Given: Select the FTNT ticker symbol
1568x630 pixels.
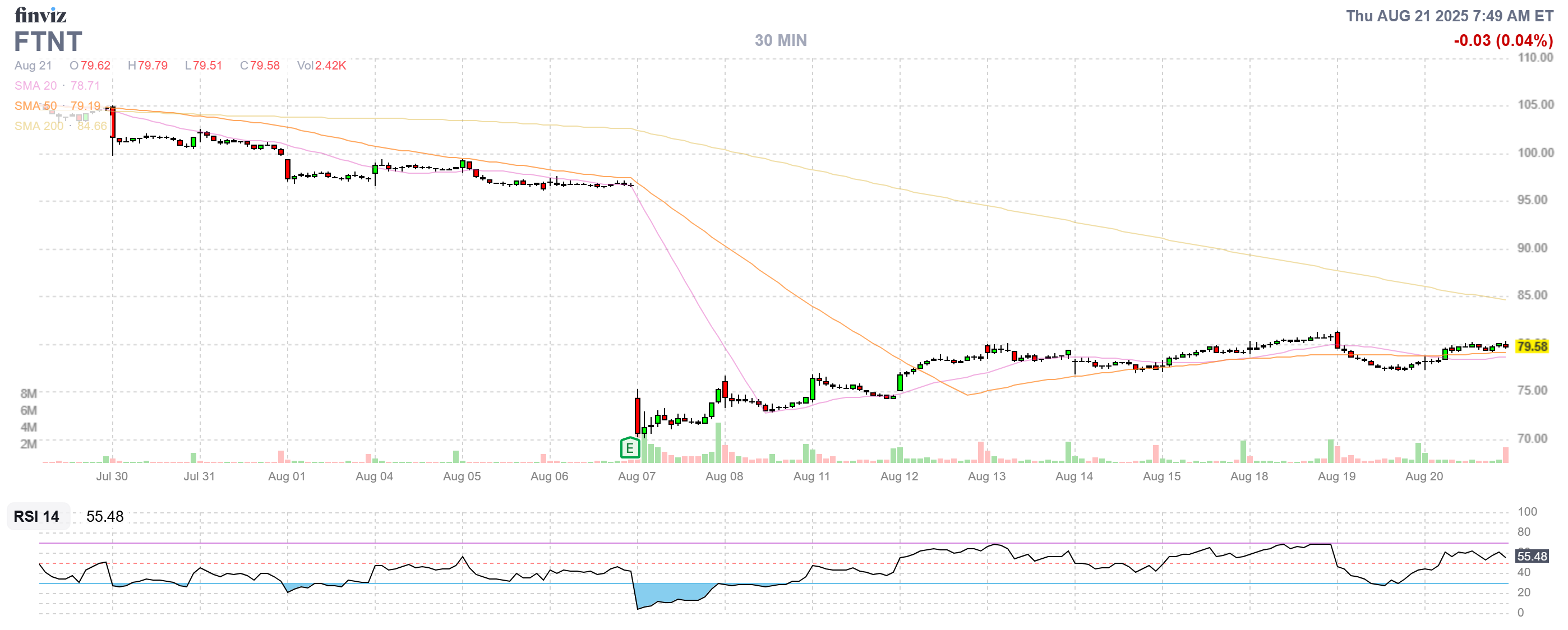Looking at the screenshot, I should [48, 43].
